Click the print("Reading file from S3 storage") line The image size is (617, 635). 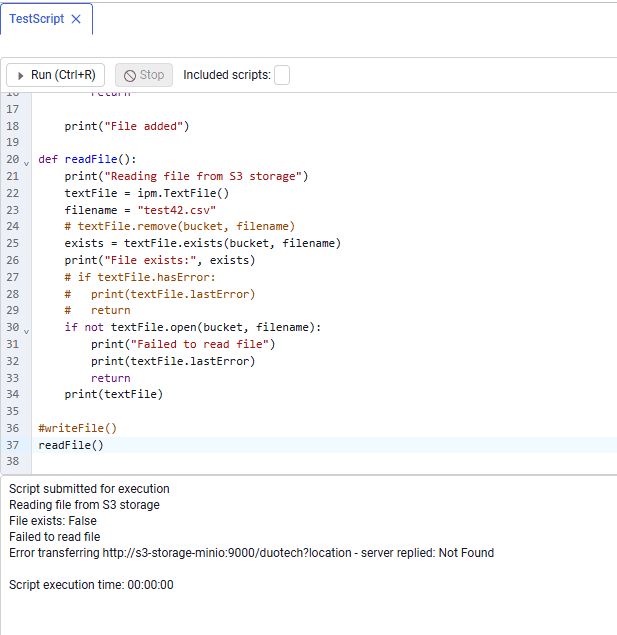point(186,176)
